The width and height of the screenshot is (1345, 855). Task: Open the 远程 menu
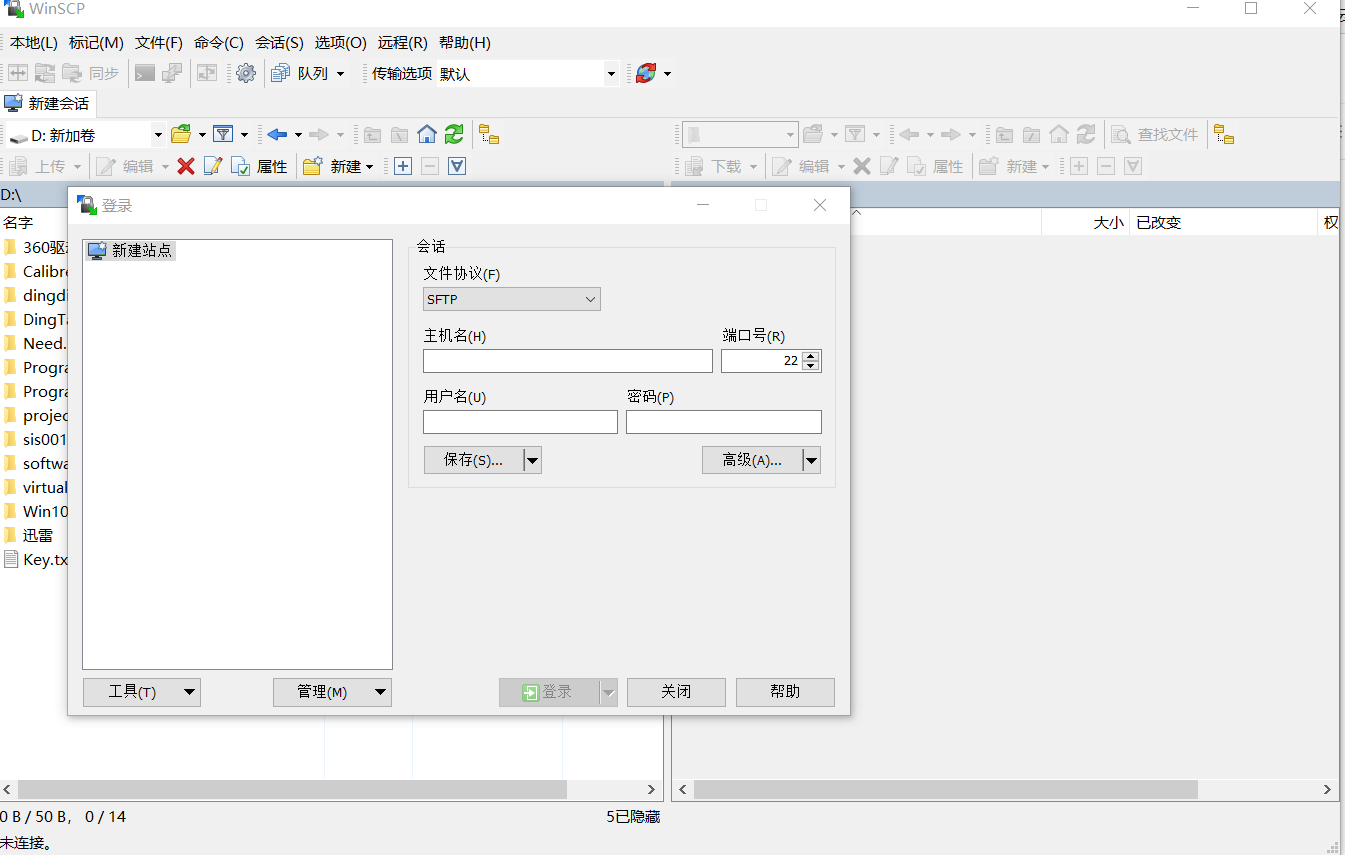403,42
